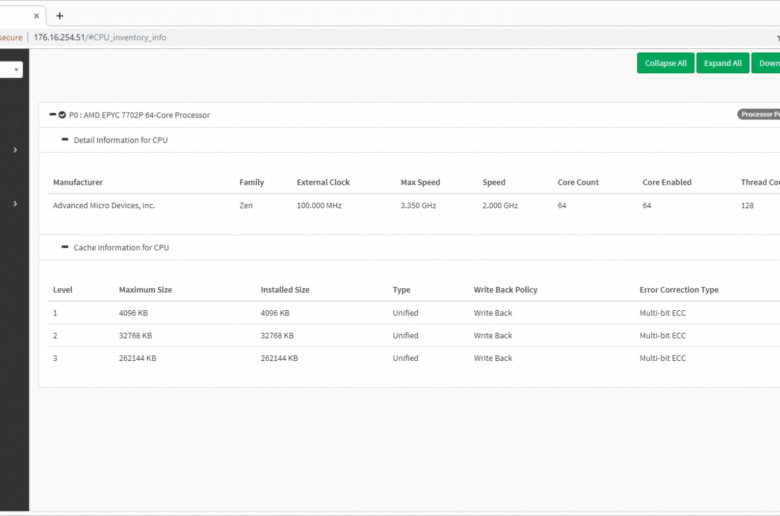Viewport: 780px width, 516px height.
Task: Click the processor status check icon
Action: coord(62,115)
